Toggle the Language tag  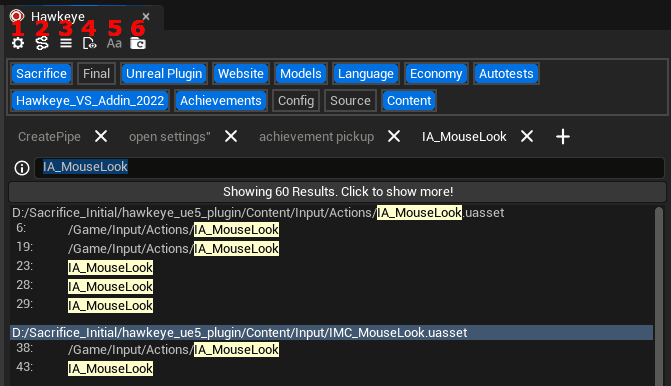366,74
